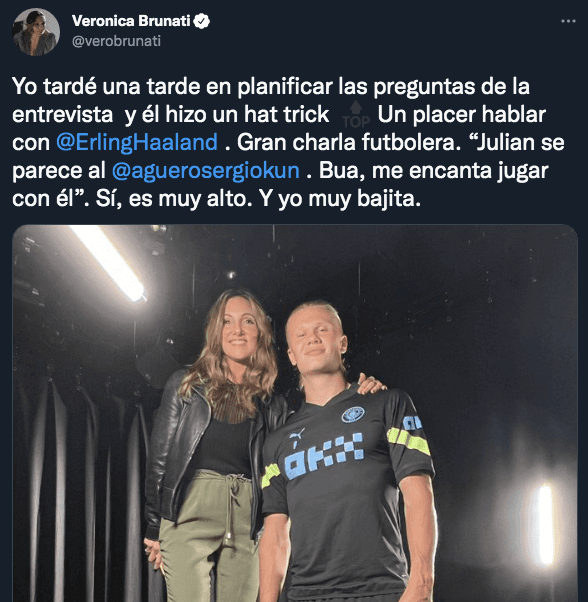Open the attached tweet photo
Viewport: 588px width, 602px height.
pos(295,413)
